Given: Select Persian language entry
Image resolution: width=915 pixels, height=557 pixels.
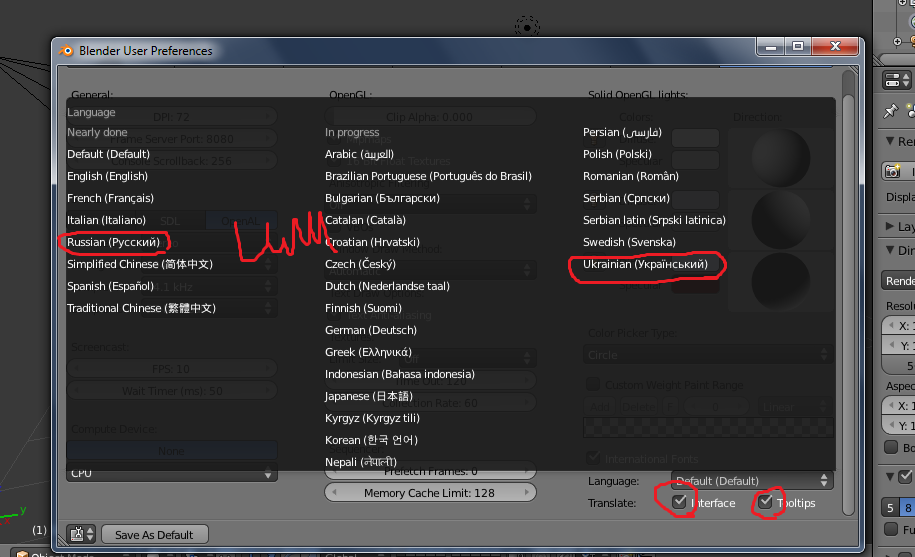Looking at the screenshot, I should (x=622, y=132).
